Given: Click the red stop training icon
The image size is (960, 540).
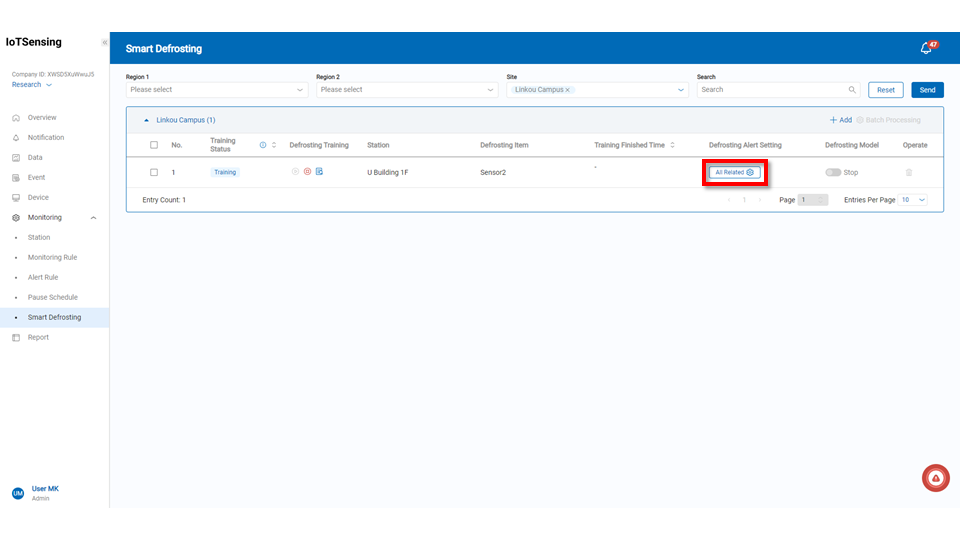Looking at the screenshot, I should point(307,172).
